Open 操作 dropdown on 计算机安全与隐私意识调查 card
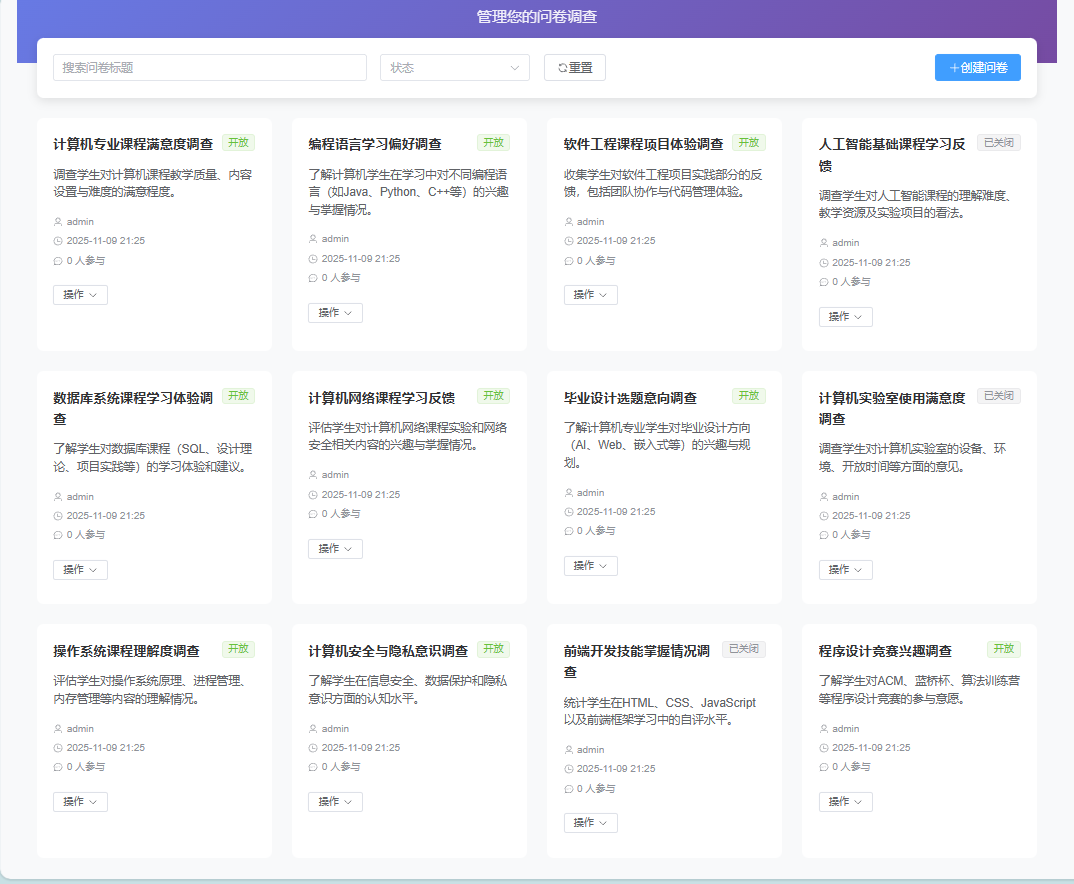Viewport: 1074px width, 884px height. 335,802
